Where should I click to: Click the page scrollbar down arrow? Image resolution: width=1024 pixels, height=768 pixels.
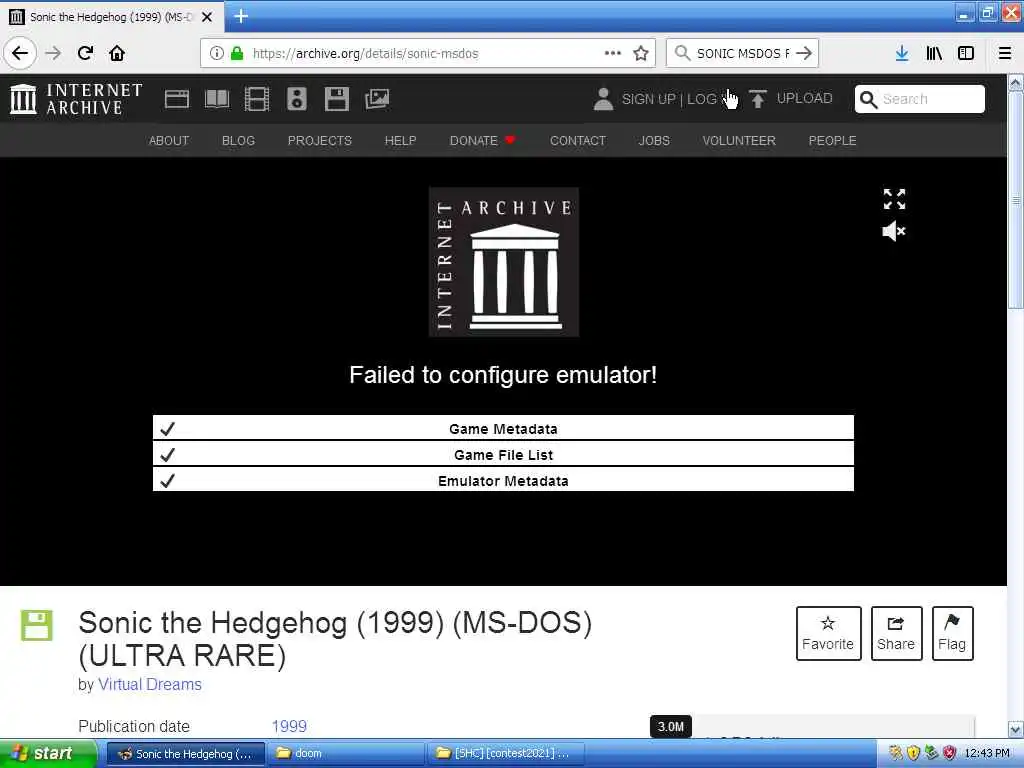[1016, 729]
